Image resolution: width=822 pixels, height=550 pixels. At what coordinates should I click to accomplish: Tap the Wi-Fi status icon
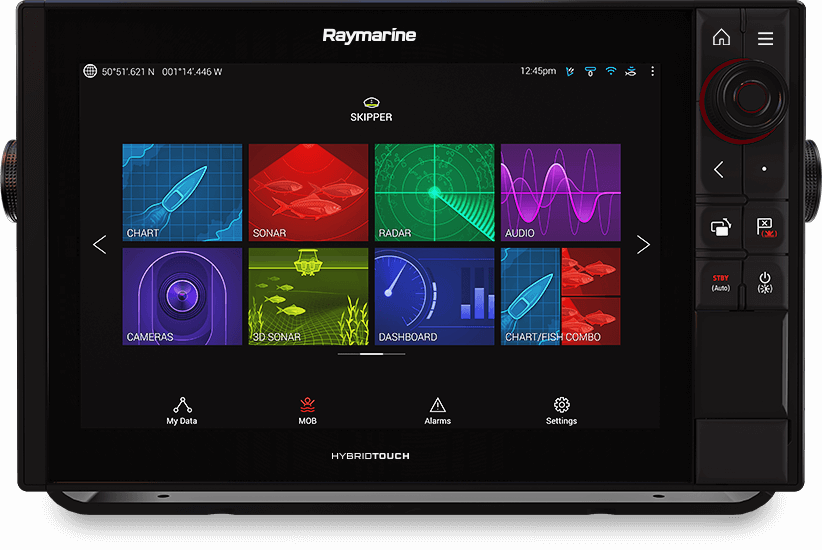pos(611,71)
